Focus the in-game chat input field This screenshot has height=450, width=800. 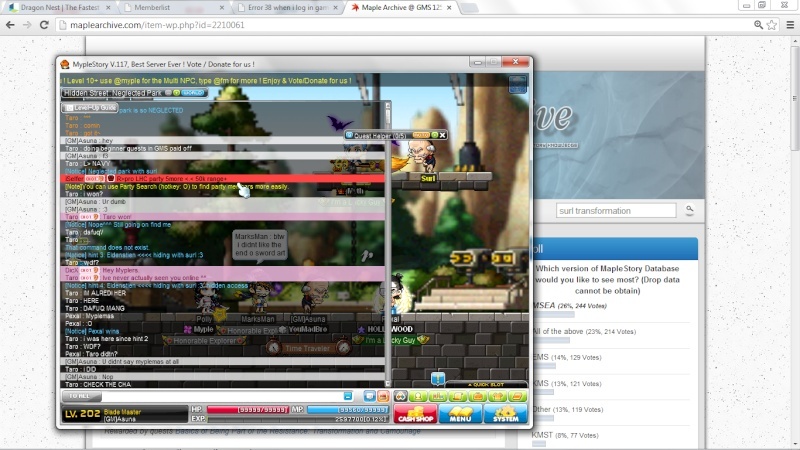point(222,396)
